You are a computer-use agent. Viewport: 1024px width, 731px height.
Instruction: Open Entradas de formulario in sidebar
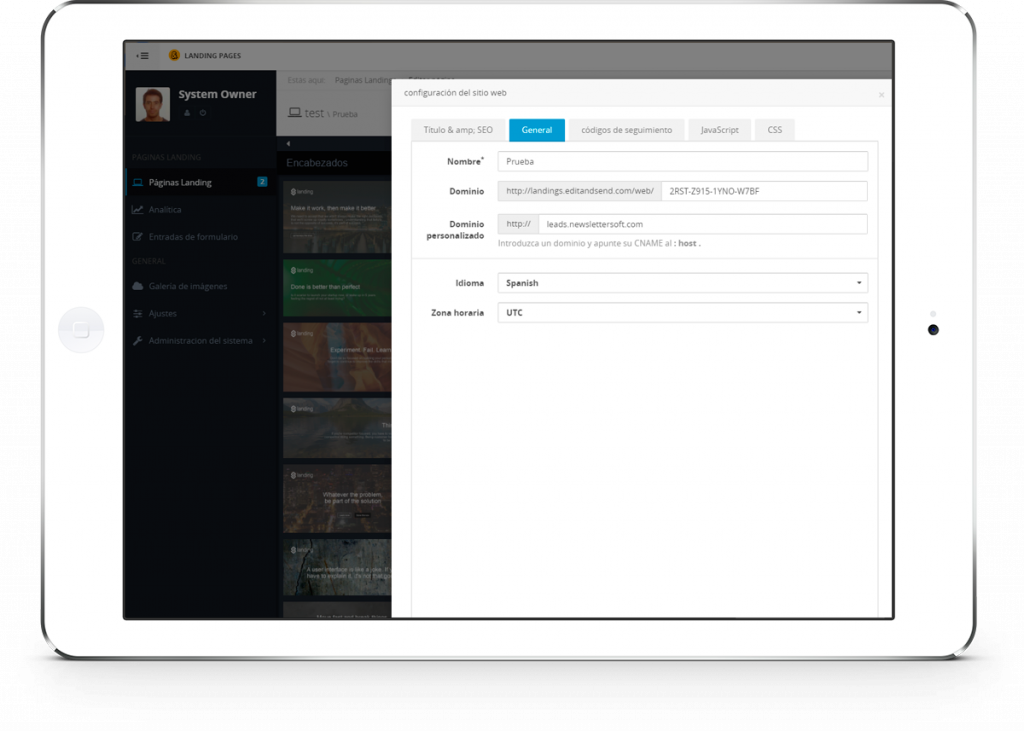click(x=200, y=236)
